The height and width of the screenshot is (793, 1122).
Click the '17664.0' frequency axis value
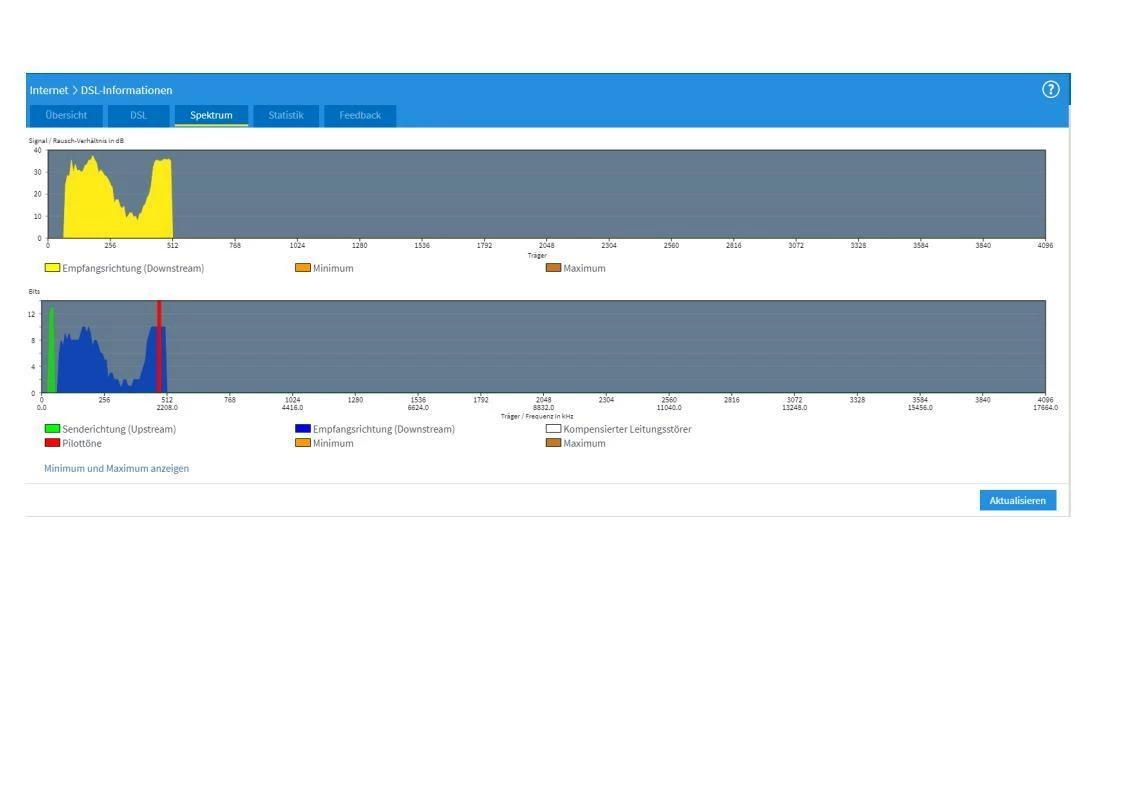[1045, 408]
